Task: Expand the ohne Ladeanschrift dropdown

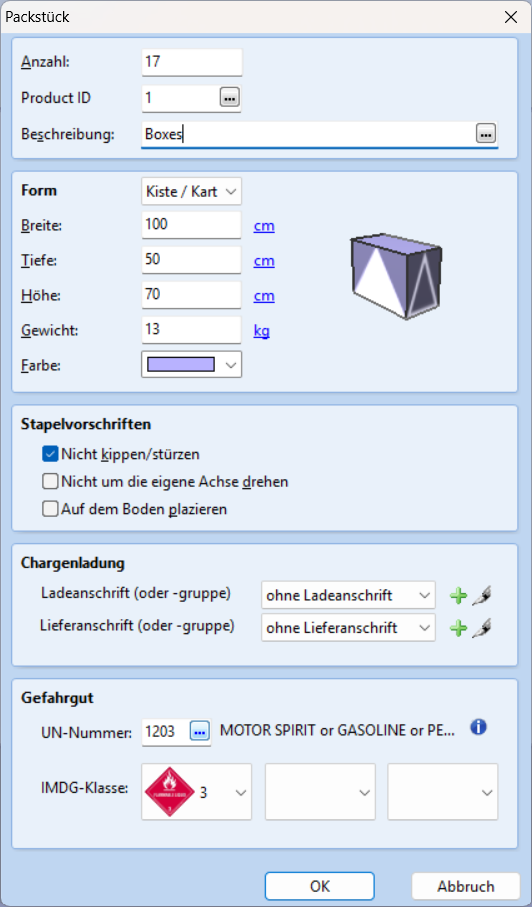Action: [348, 595]
